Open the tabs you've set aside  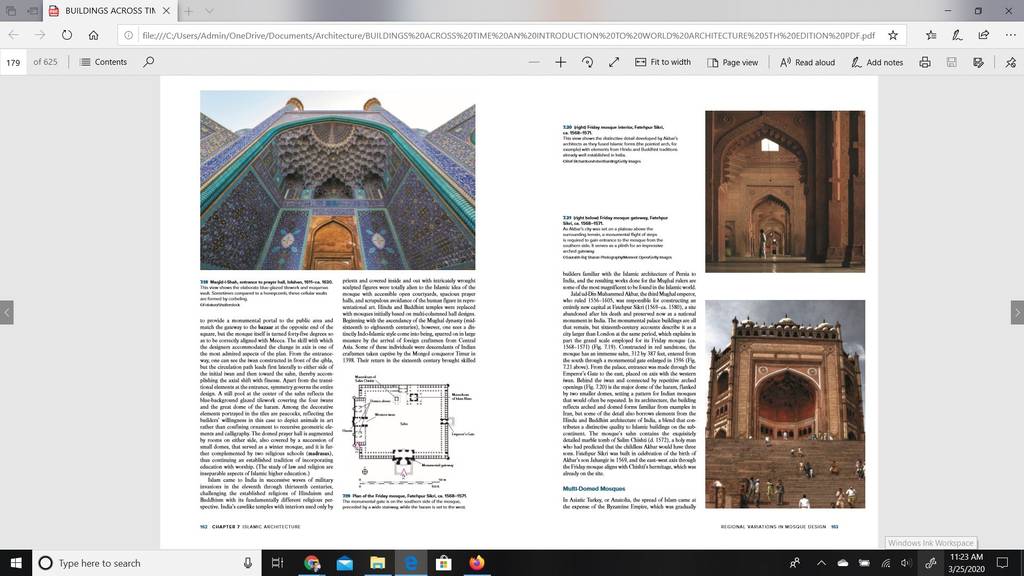(10, 10)
